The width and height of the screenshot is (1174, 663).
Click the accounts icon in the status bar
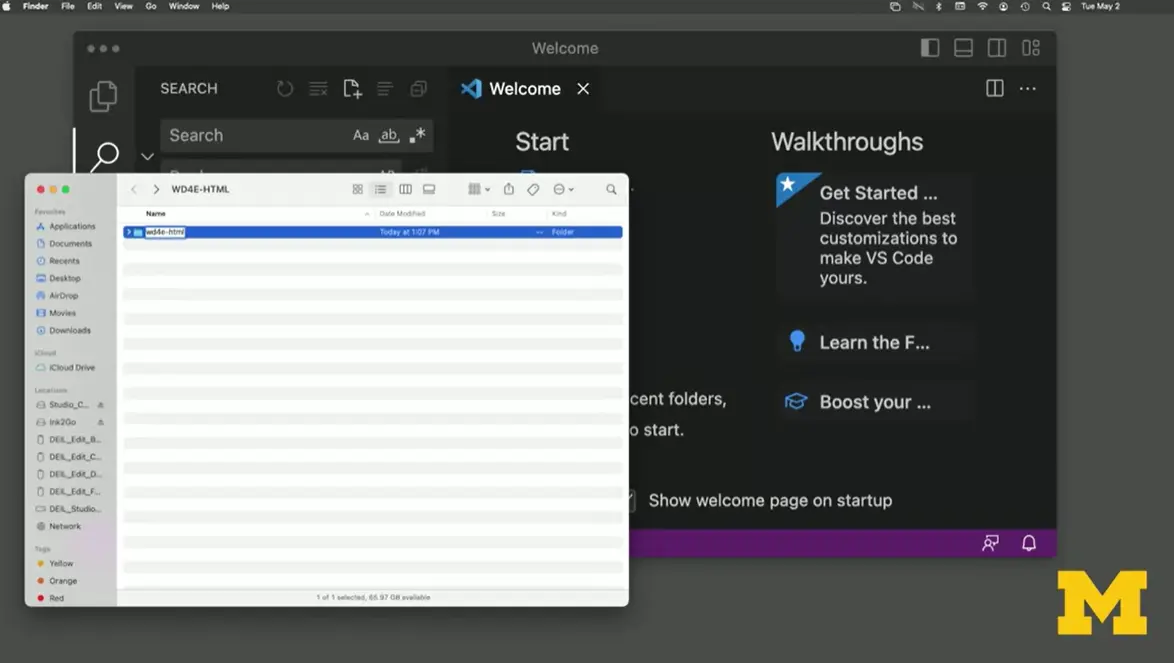(989, 542)
